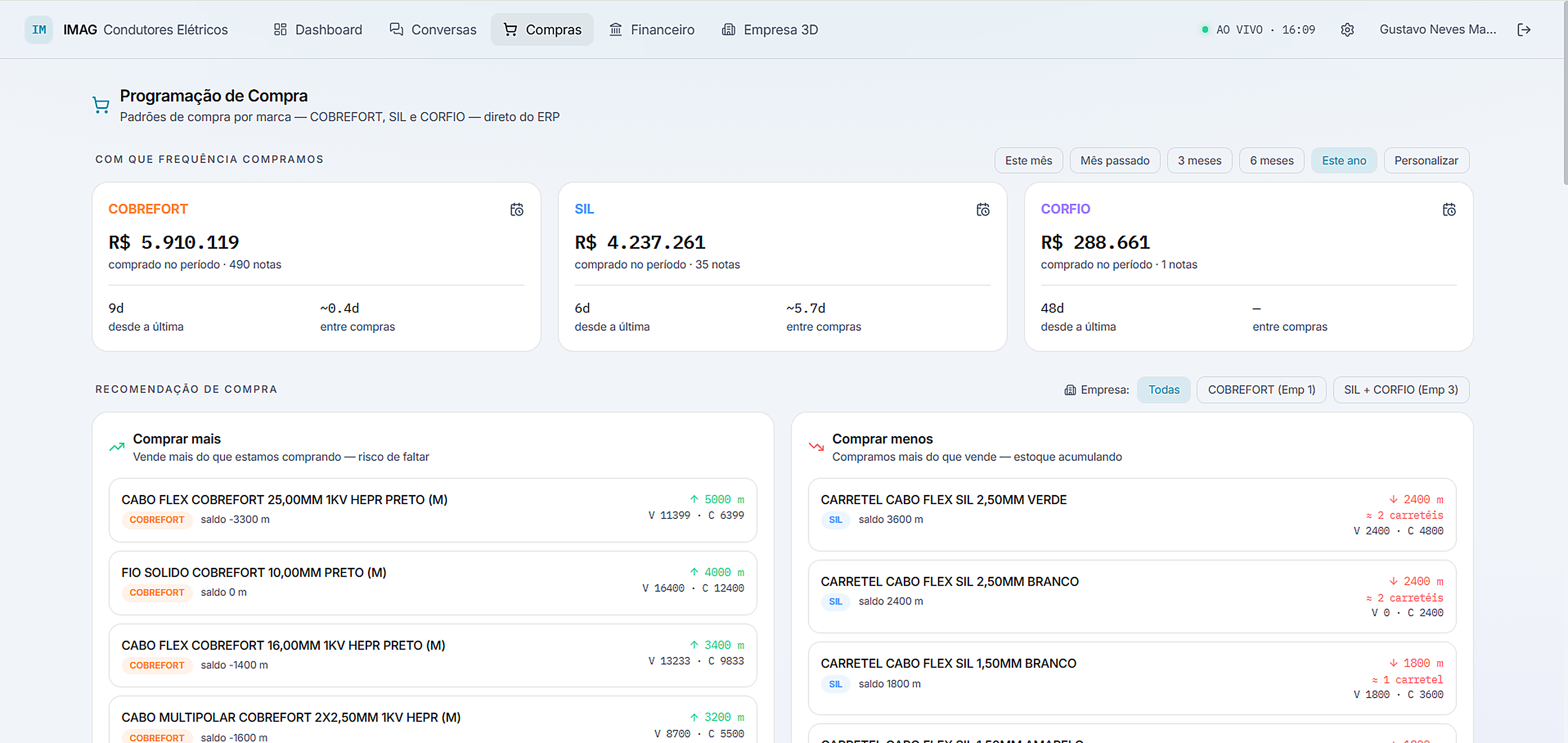Screen dimensions: 1568x743
Task: Click the Empresa 3D building icon
Action: point(728,29)
